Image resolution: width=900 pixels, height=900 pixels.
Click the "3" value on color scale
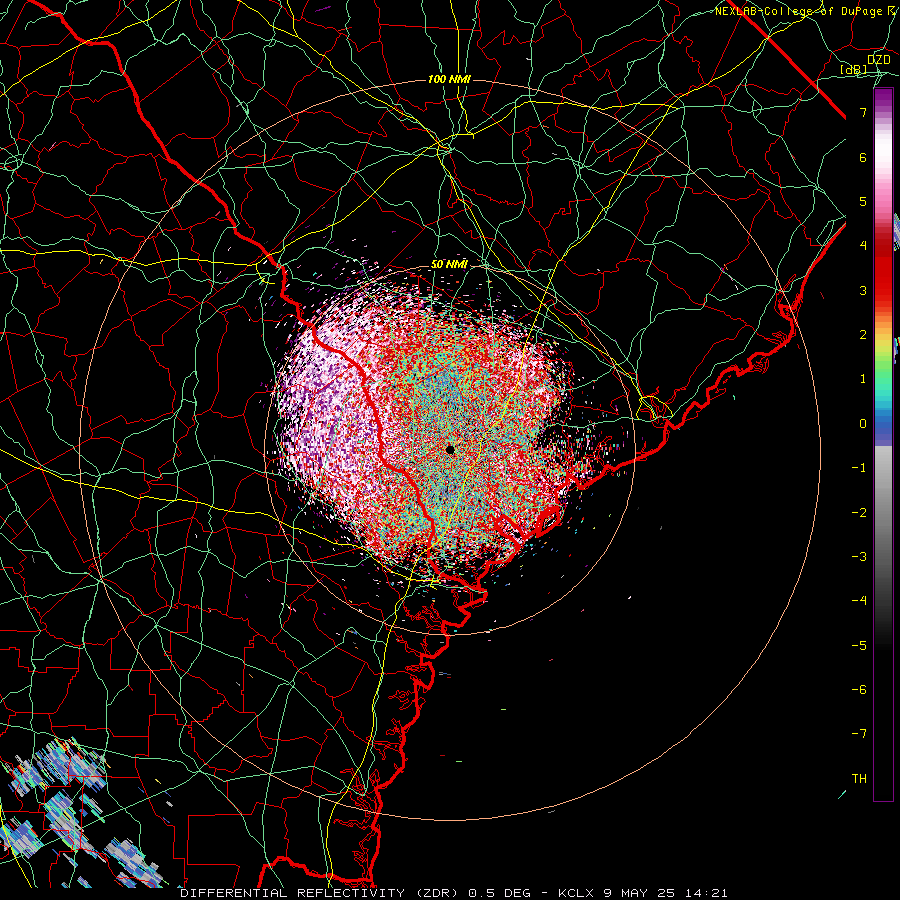[x=863, y=290]
